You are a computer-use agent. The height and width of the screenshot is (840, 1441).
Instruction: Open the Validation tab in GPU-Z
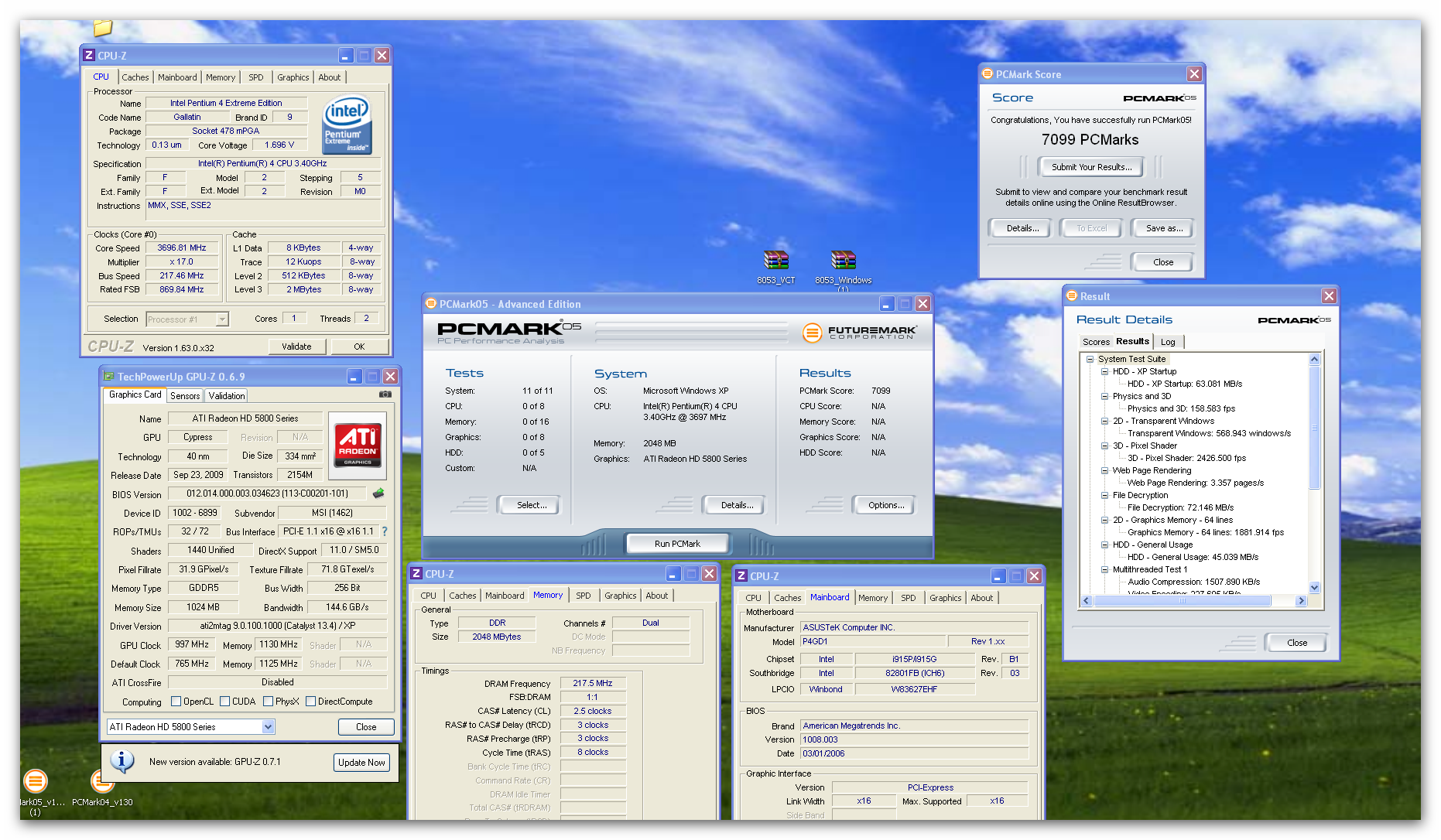(227, 395)
